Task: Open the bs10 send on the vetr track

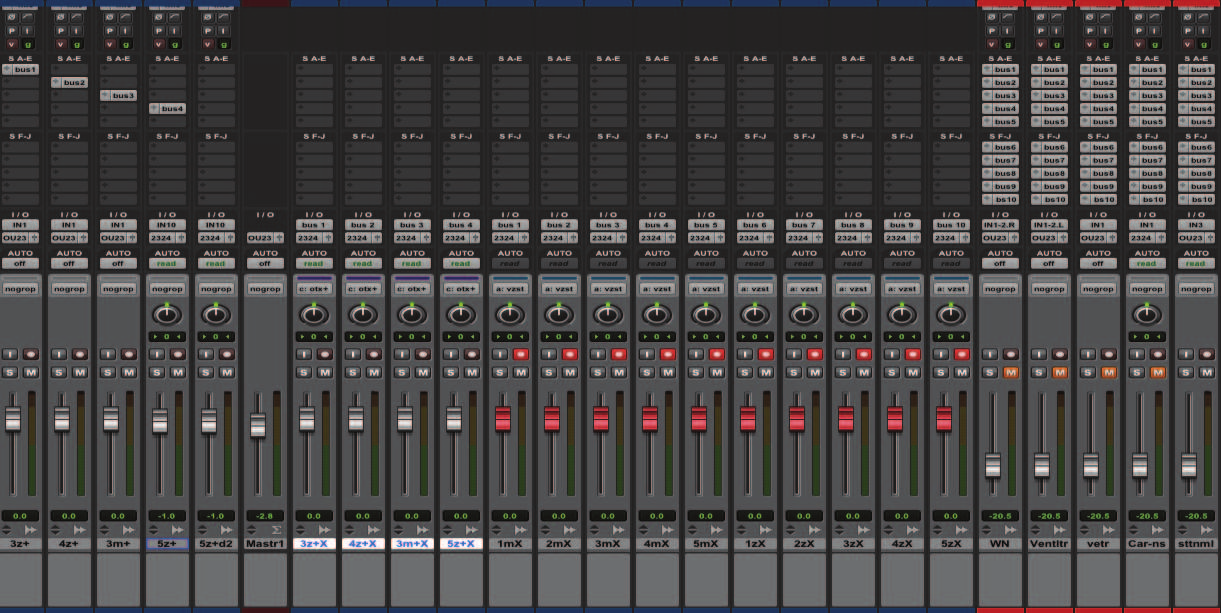Action: pos(1098,200)
